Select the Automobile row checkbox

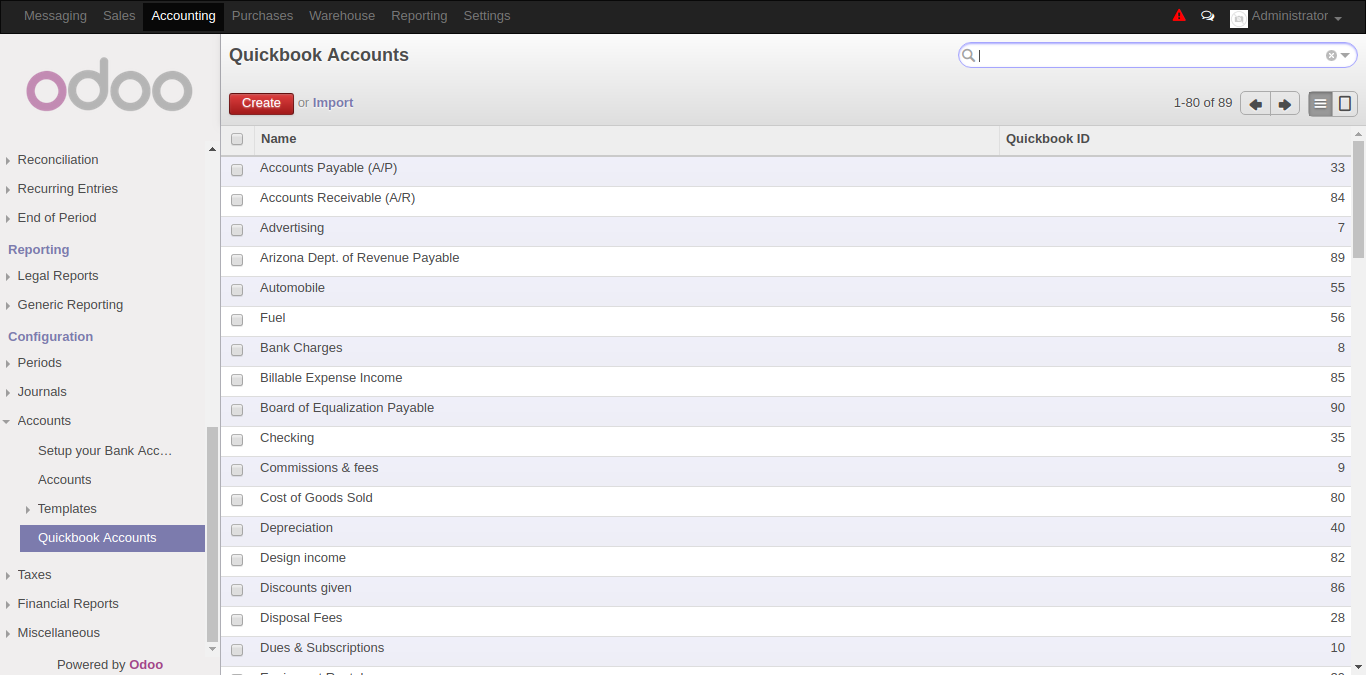tap(237, 290)
